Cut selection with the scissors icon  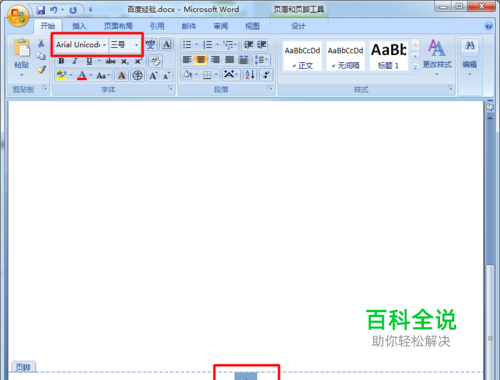41,43
